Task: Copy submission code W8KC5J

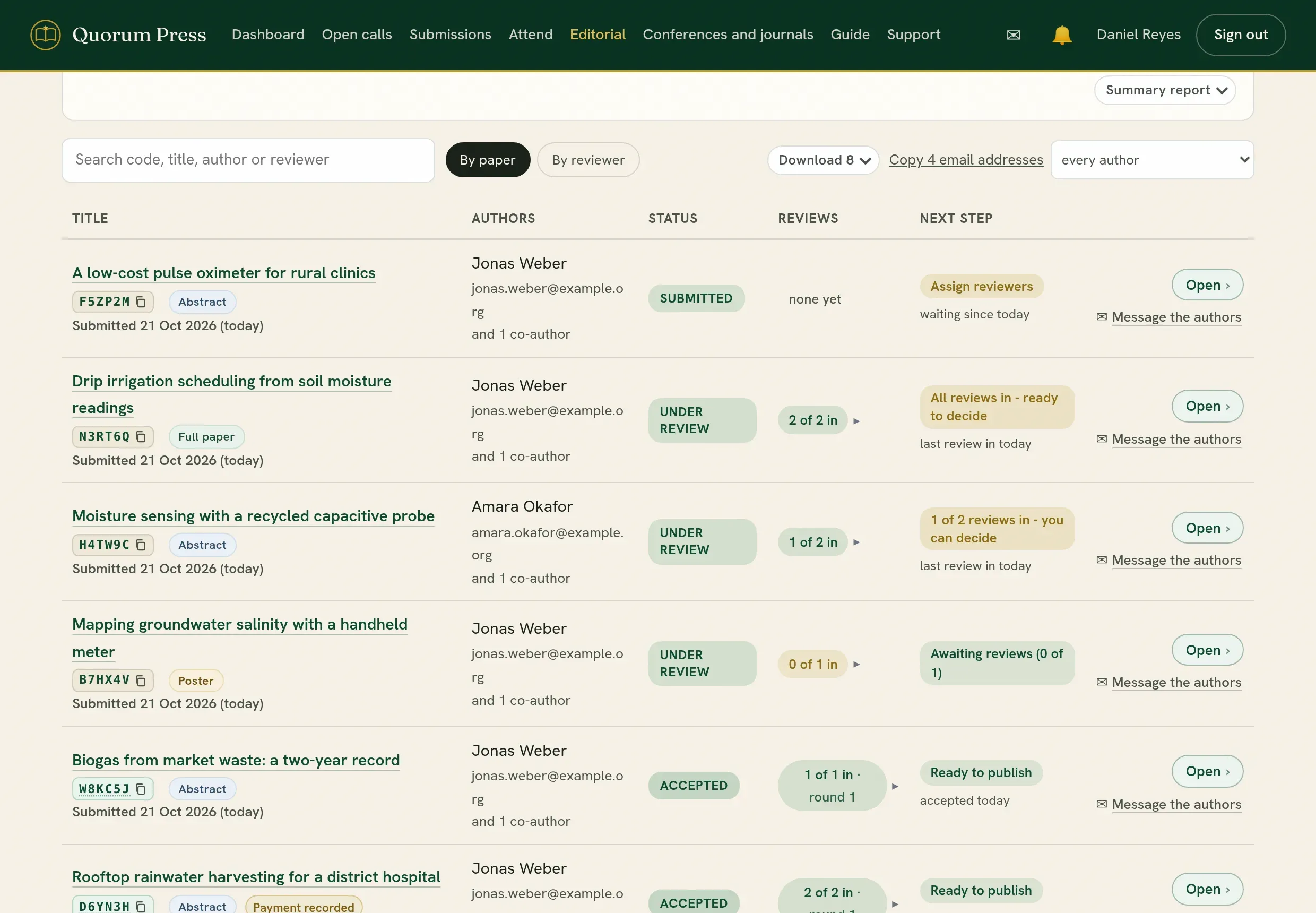Action: pos(141,789)
